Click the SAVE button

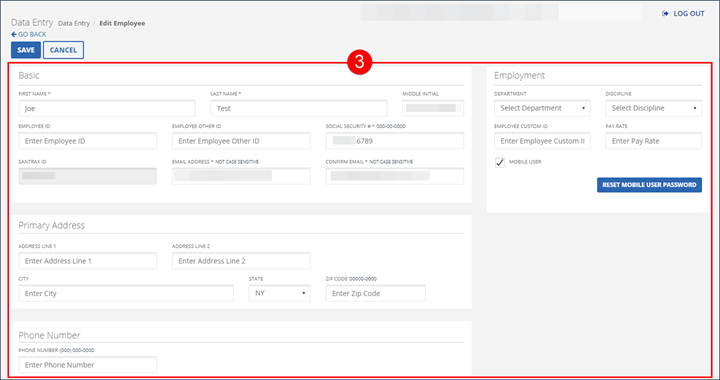coord(26,50)
